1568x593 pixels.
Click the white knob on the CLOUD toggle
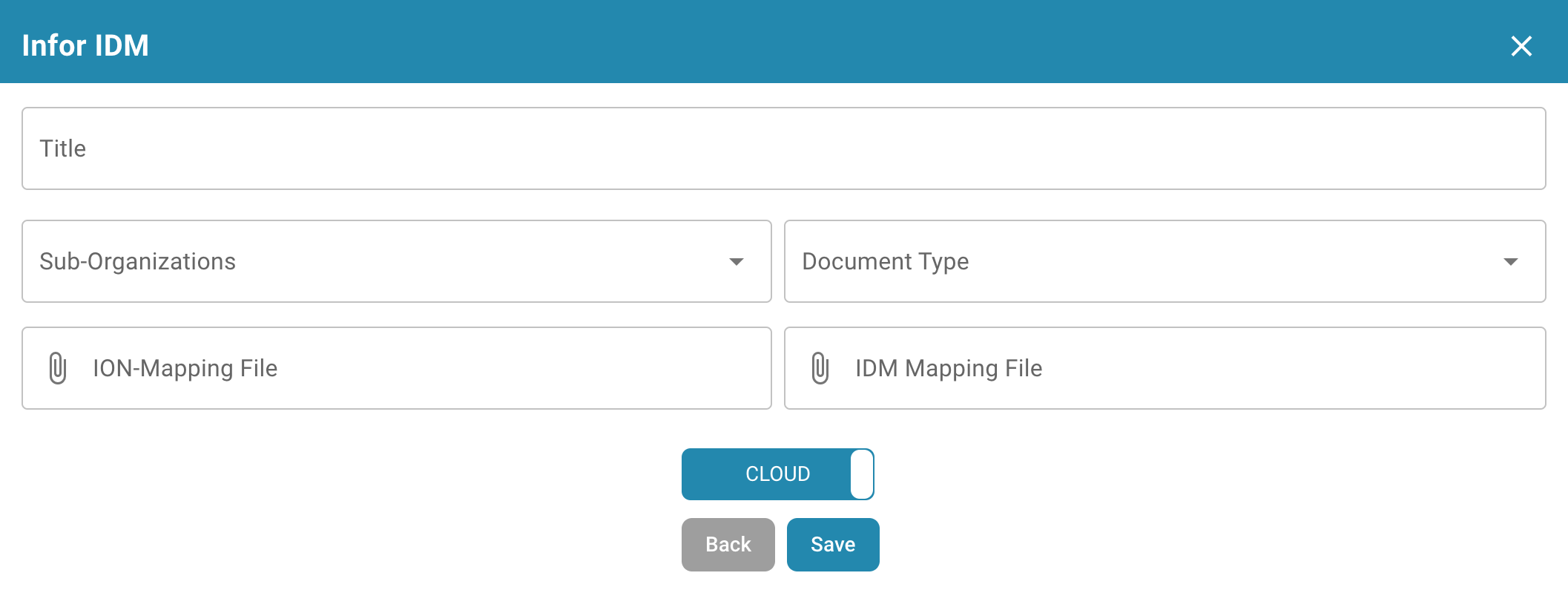[861, 474]
